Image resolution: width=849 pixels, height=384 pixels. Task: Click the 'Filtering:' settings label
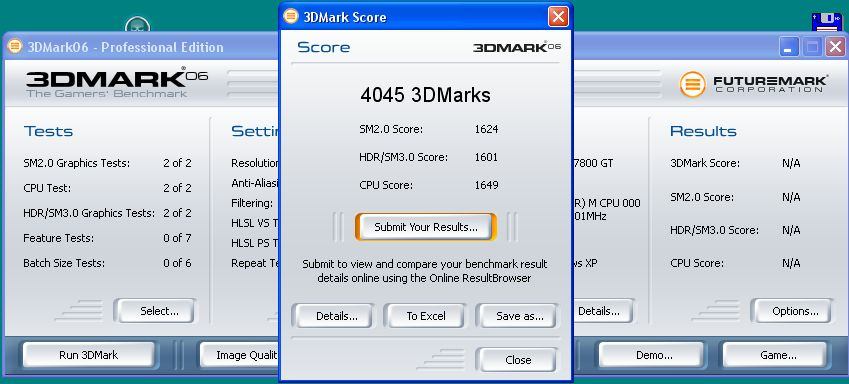click(x=252, y=204)
